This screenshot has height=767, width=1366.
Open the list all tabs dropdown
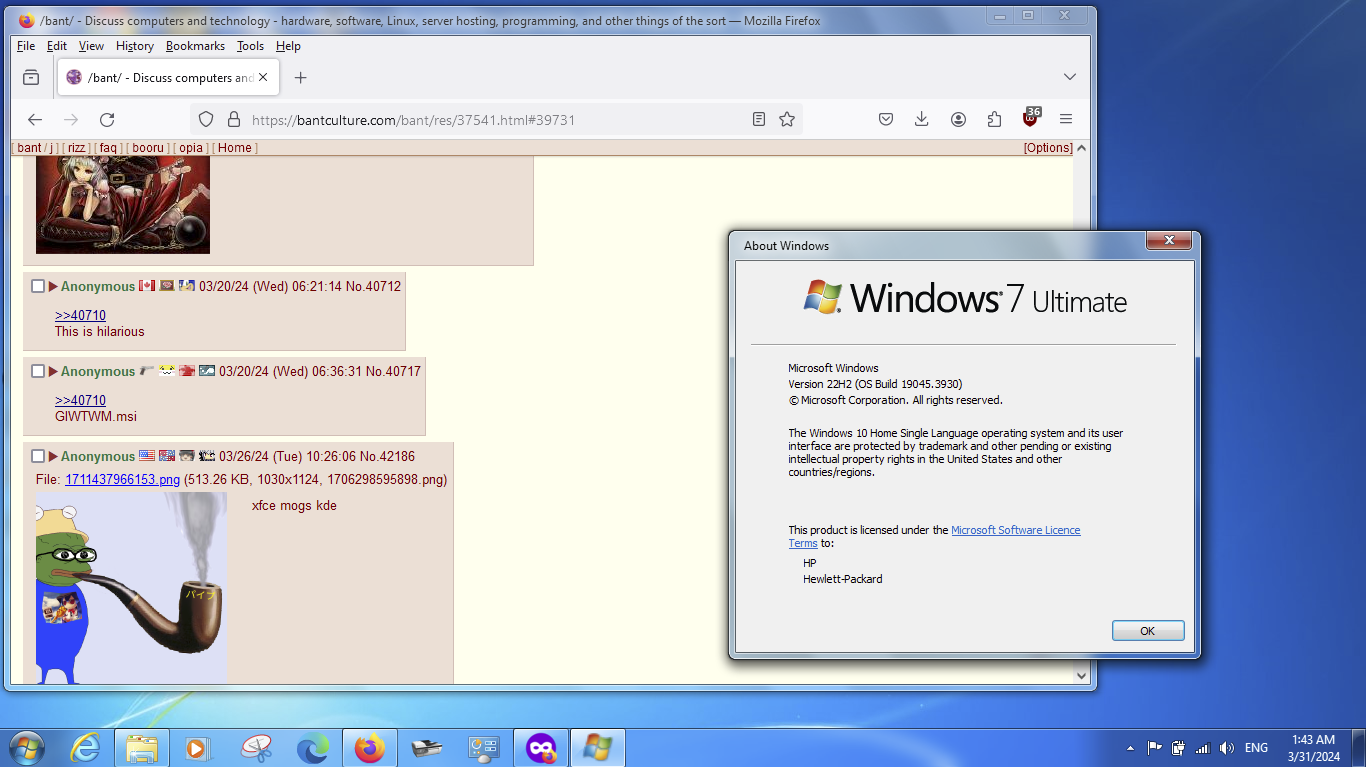(1069, 77)
